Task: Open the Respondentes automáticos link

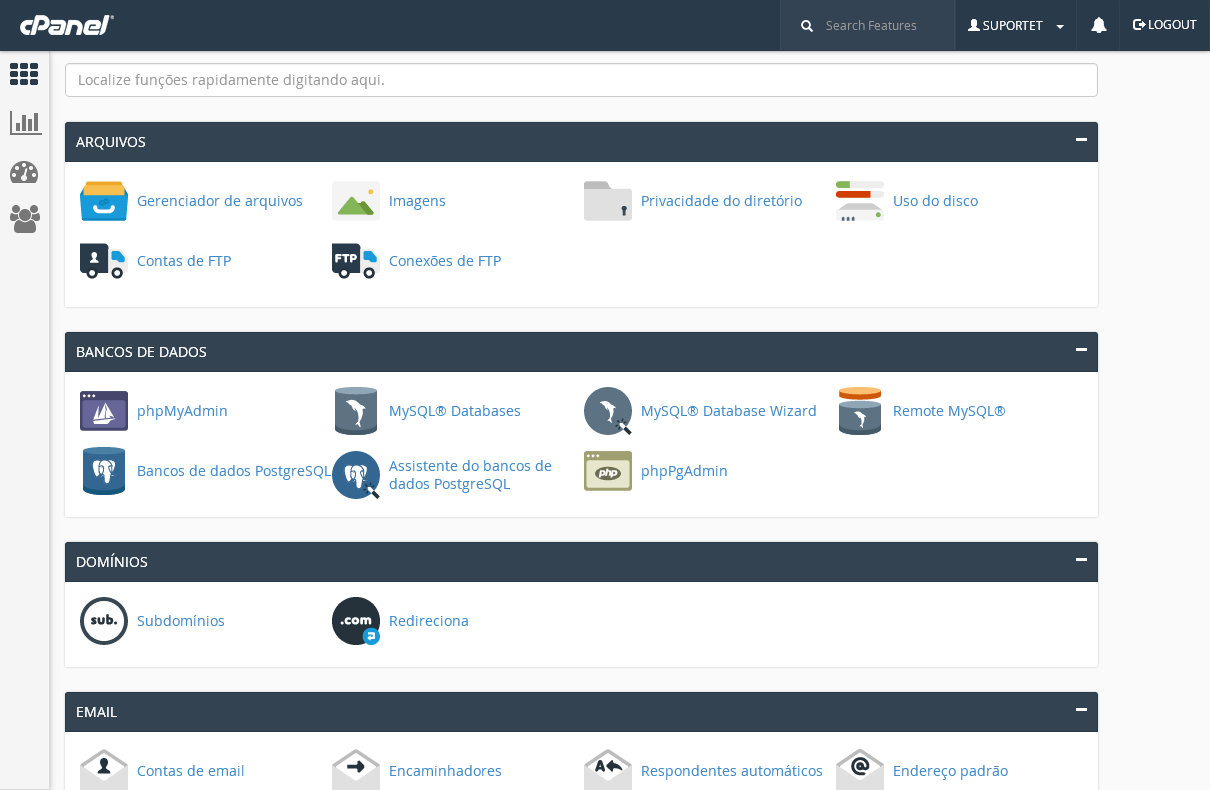Action: 732,771
